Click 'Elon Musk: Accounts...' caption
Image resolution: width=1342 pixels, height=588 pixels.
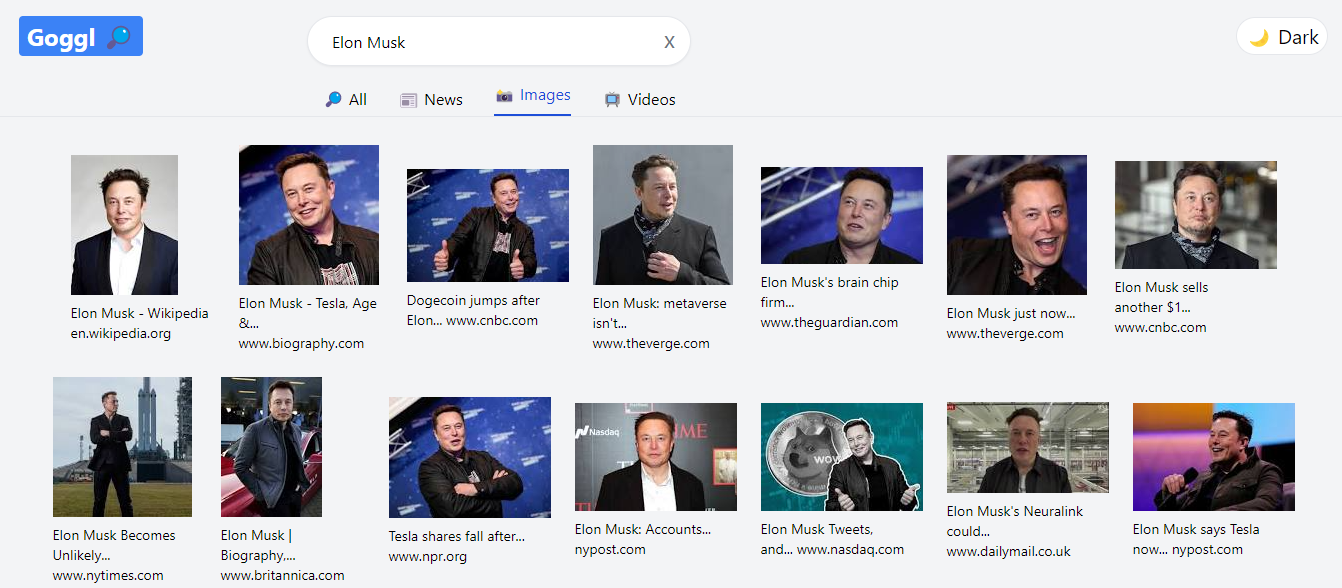tap(643, 529)
